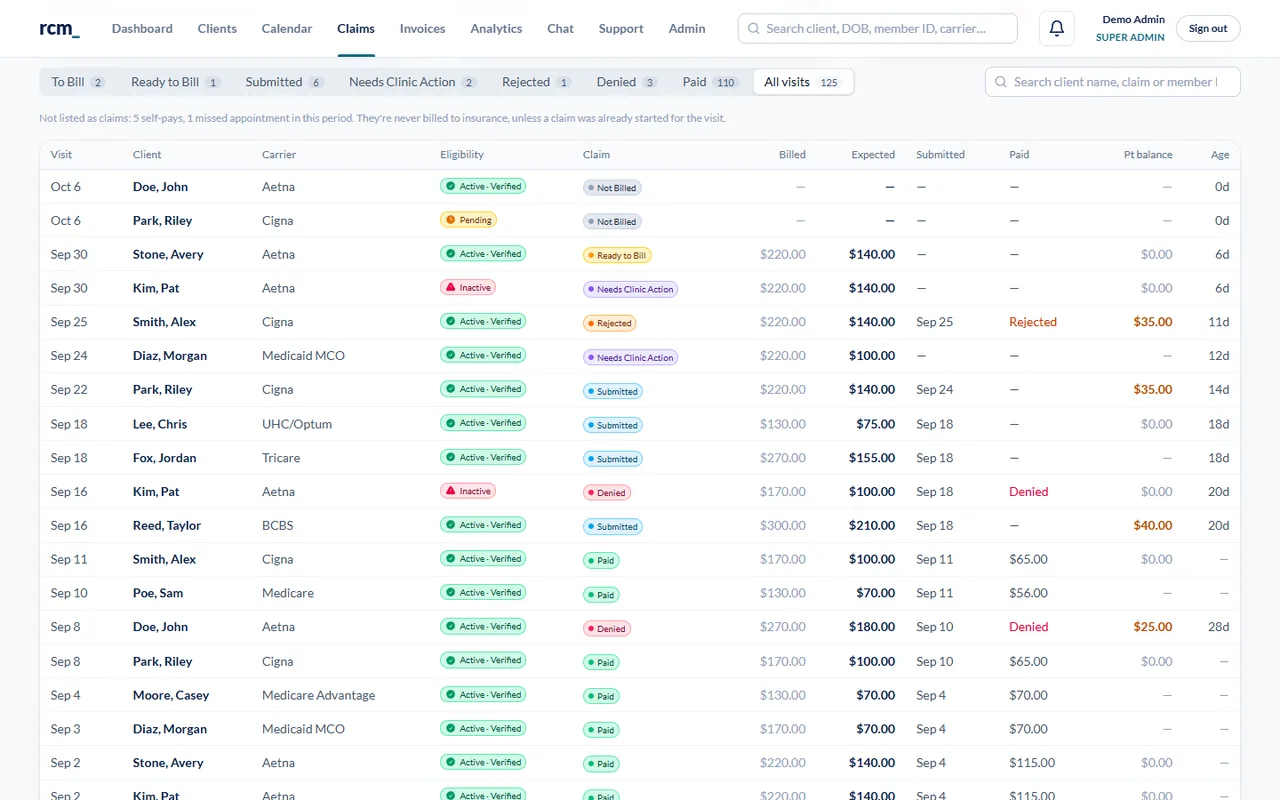Click the $40.00 patient balance for Reed, Taylor
Viewport: 1280px width, 800px height.
click(1152, 525)
